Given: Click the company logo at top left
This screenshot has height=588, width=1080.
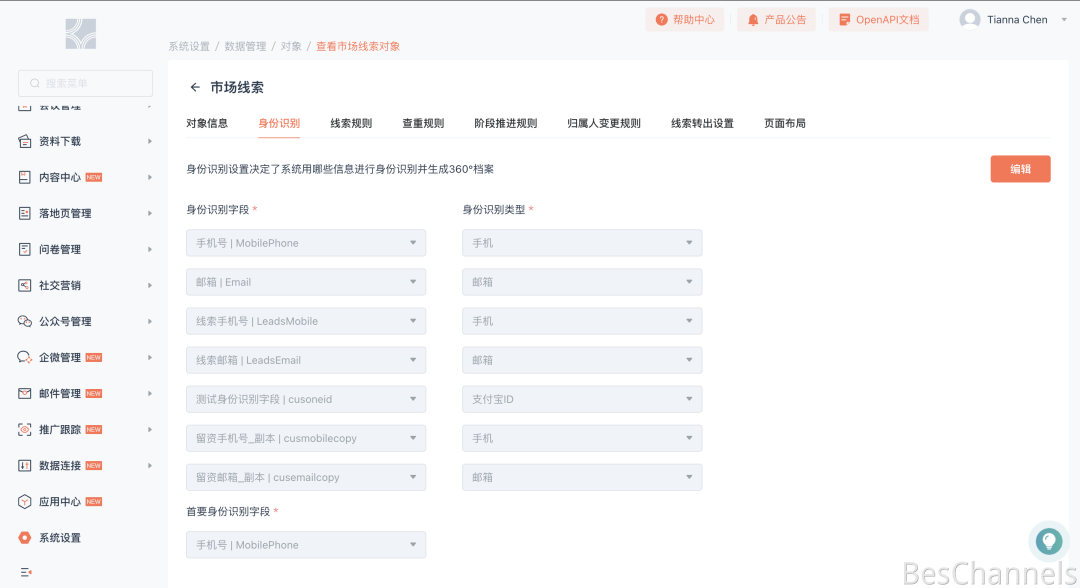Looking at the screenshot, I should click(81, 34).
